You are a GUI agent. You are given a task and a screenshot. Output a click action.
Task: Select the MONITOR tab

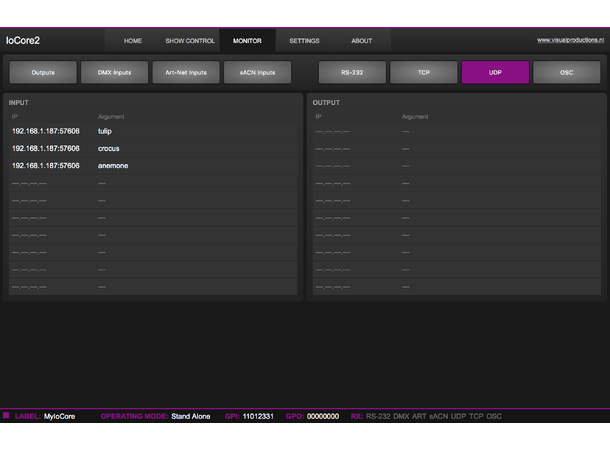247,41
